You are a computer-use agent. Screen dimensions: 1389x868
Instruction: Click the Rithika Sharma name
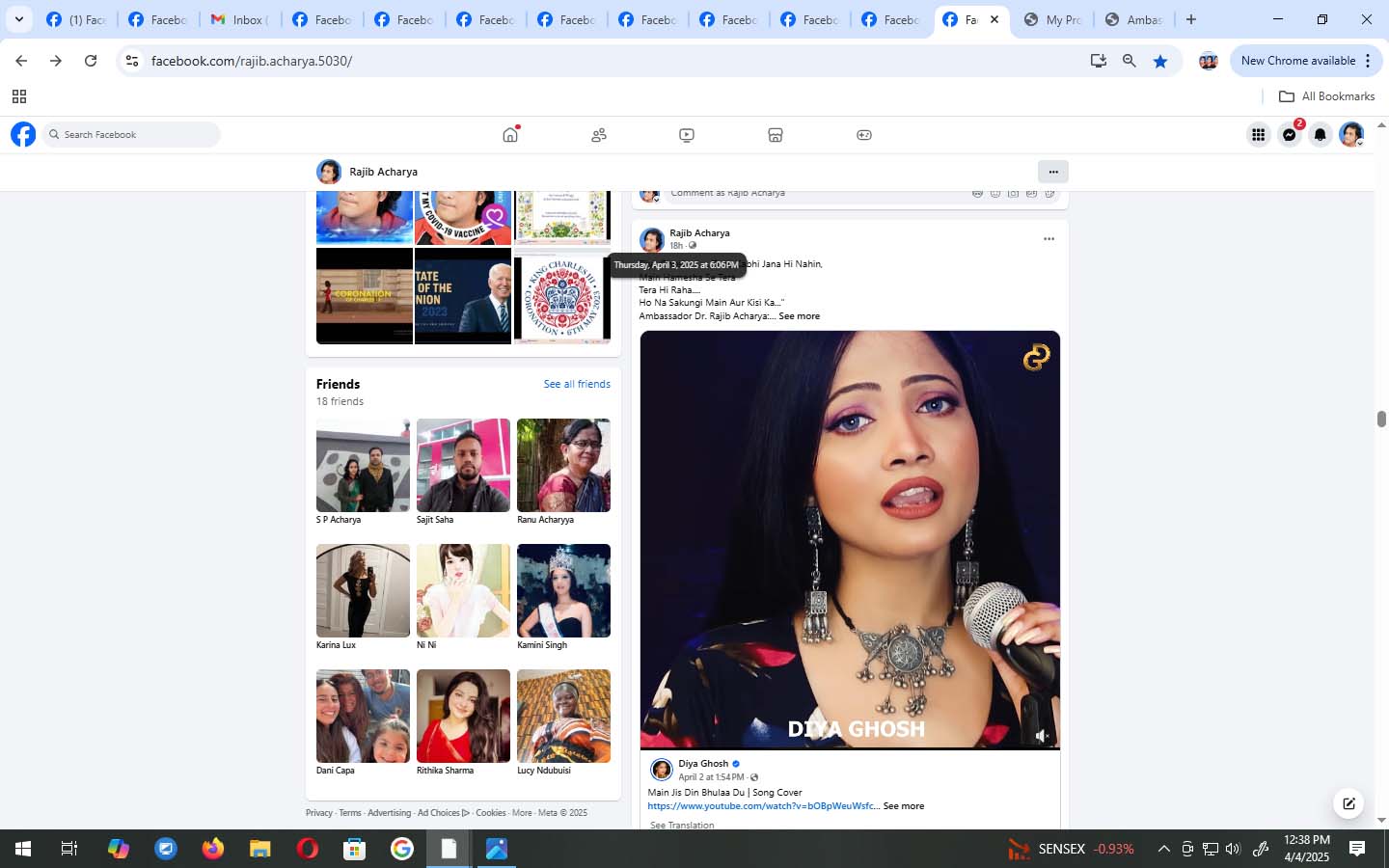coord(445,771)
